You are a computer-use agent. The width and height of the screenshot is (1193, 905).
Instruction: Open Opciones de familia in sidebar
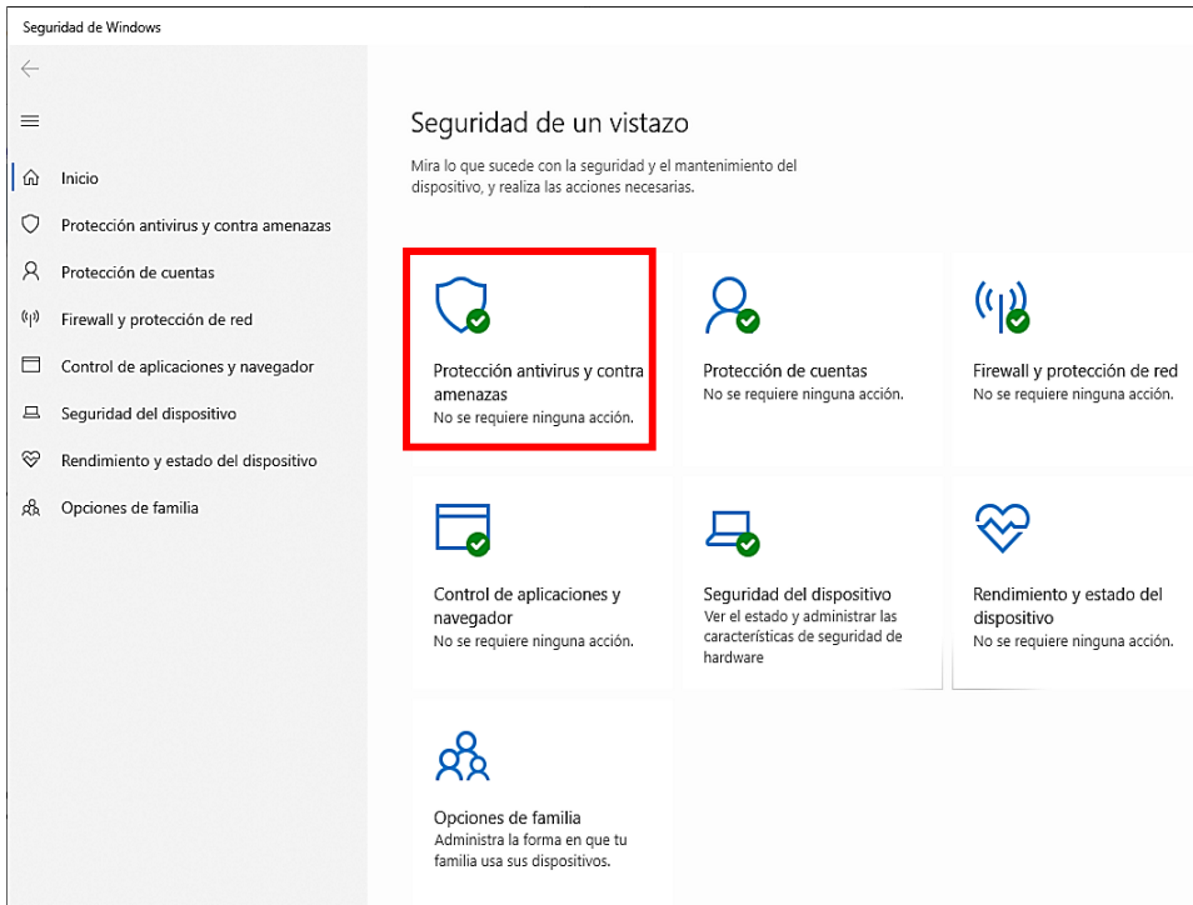[130, 508]
